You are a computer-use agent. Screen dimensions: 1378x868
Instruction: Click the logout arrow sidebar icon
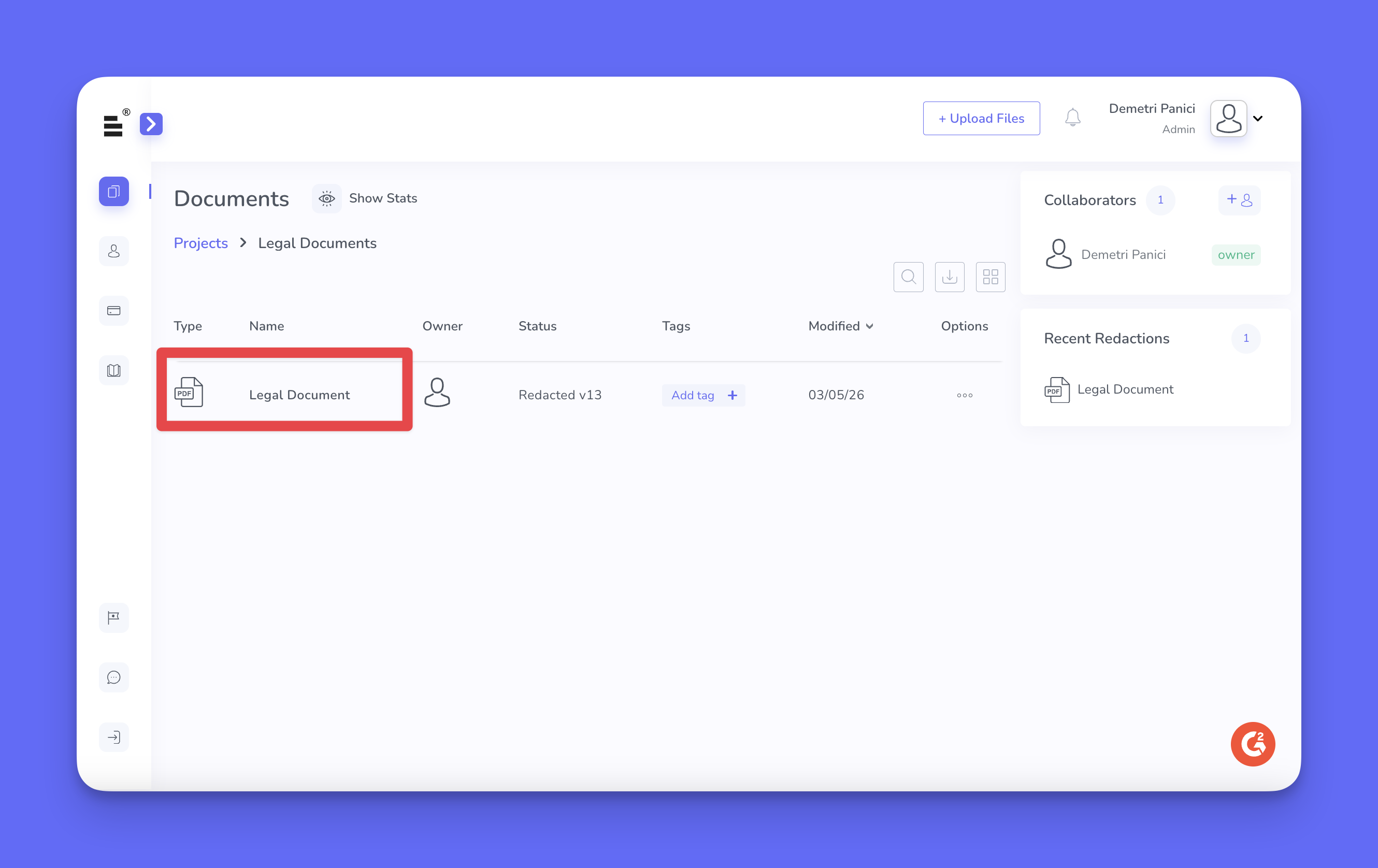pyautogui.click(x=113, y=736)
